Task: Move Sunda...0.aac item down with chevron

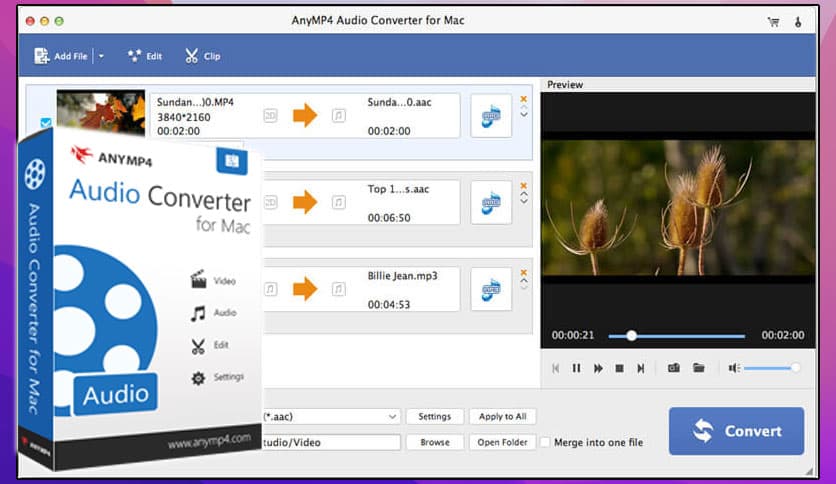Action: tap(524, 114)
